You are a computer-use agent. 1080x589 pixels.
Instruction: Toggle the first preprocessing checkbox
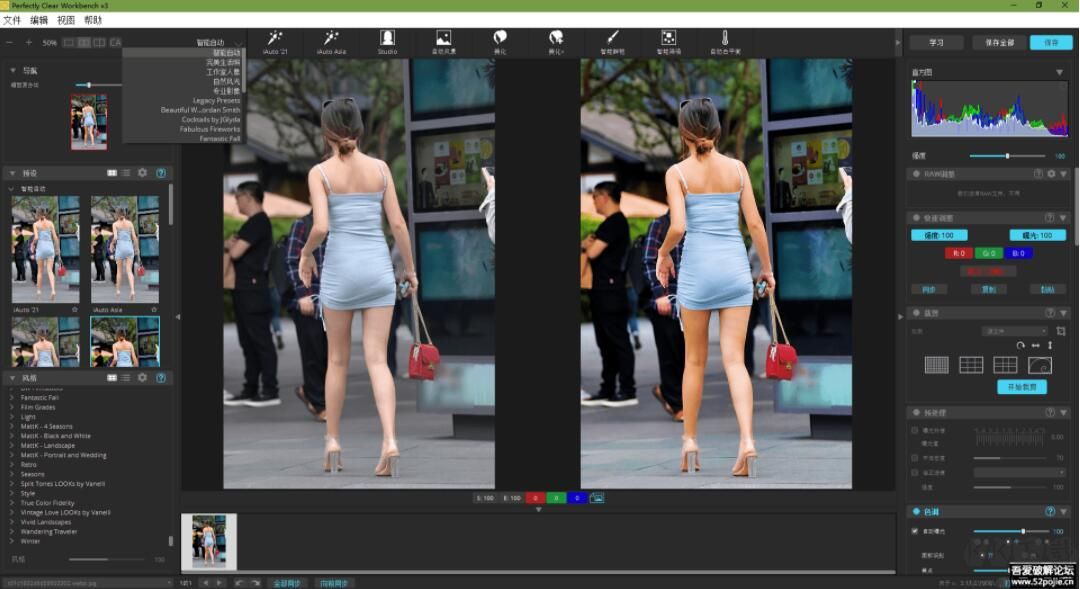915,430
